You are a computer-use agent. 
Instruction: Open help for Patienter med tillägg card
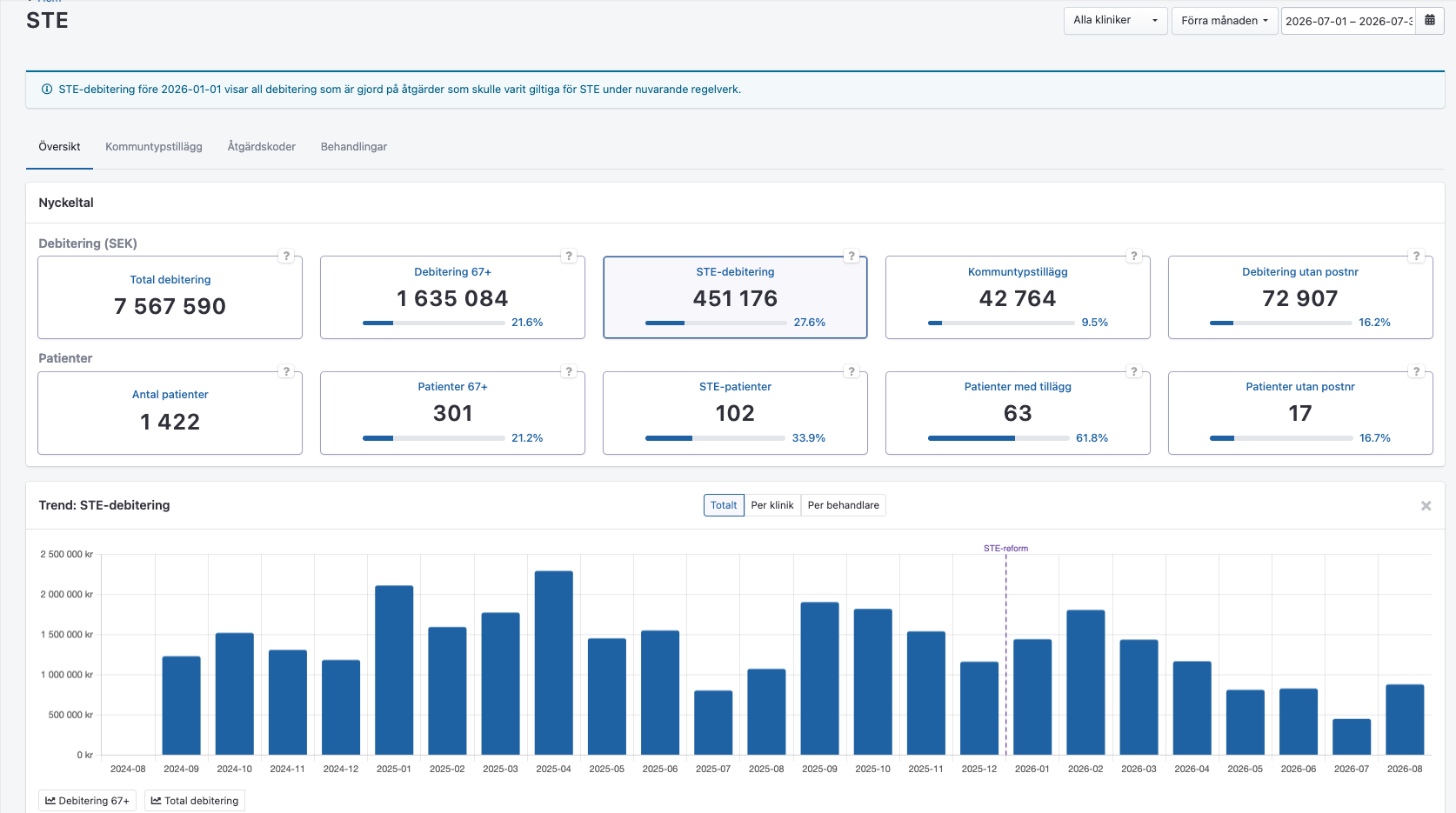pyautogui.click(x=1133, y=371)
